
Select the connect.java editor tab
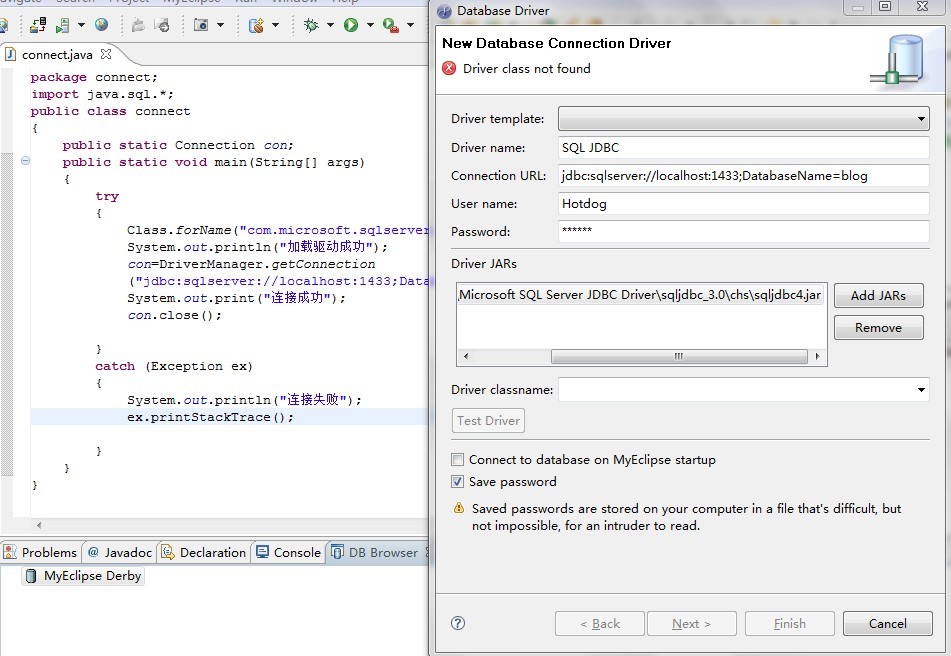pos(57,55)
